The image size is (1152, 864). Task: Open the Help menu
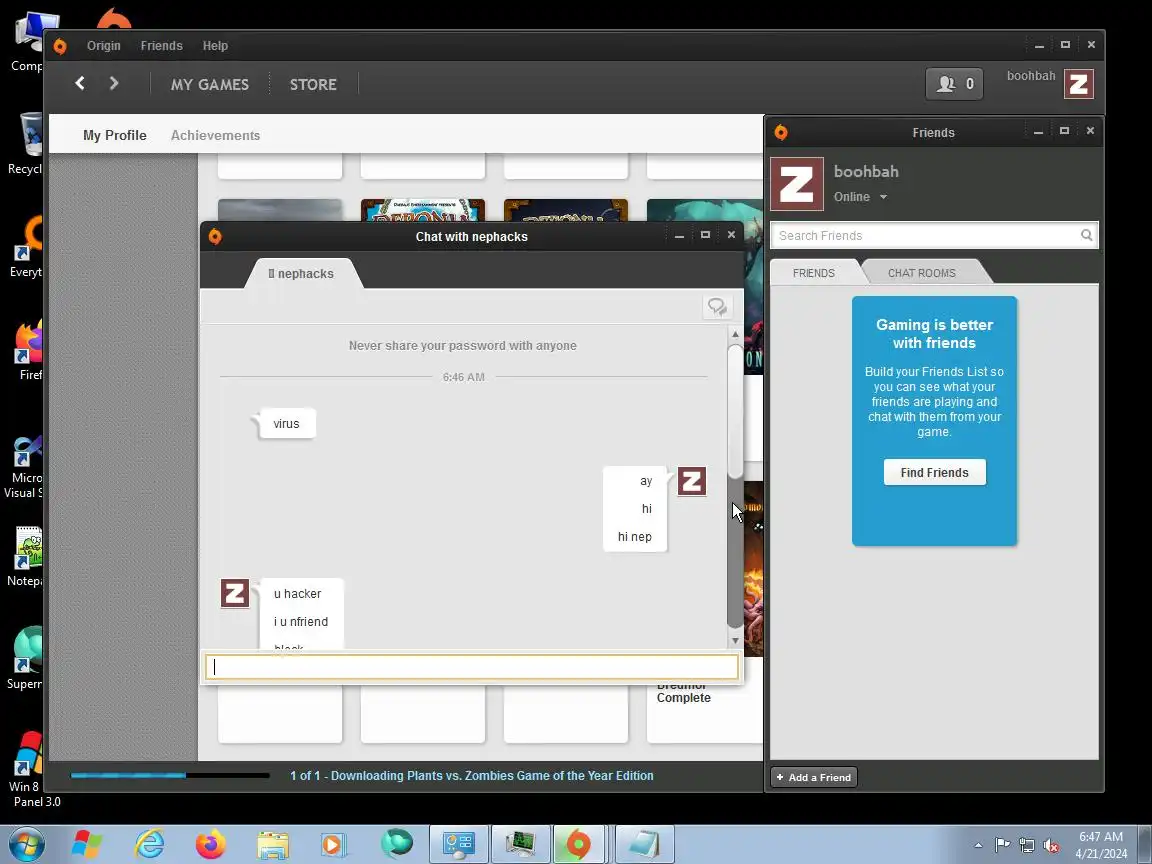click(x=215, y=46)
